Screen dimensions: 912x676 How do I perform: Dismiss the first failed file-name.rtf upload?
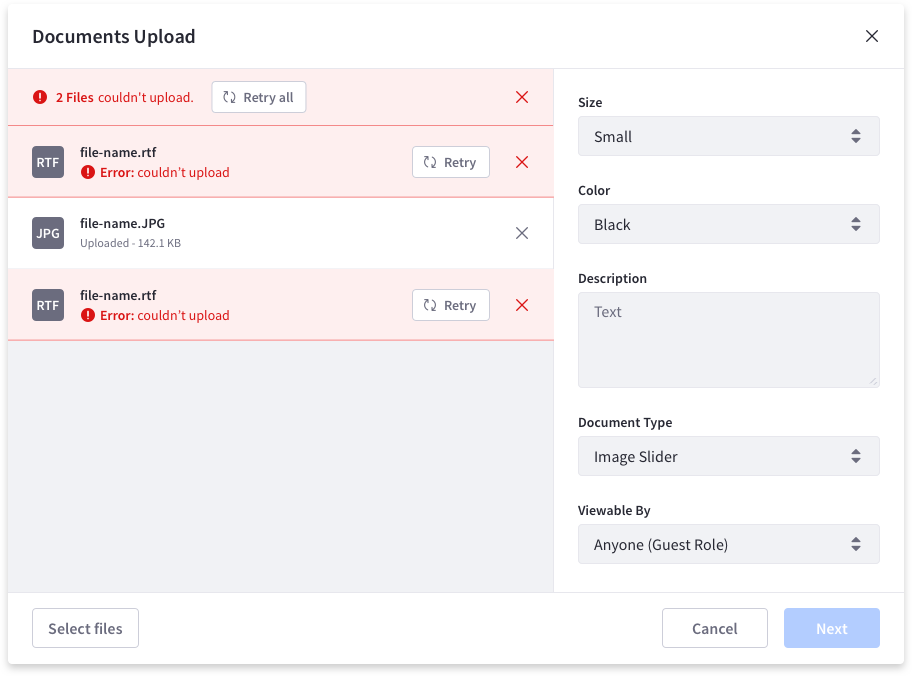(x=521, y=162)
